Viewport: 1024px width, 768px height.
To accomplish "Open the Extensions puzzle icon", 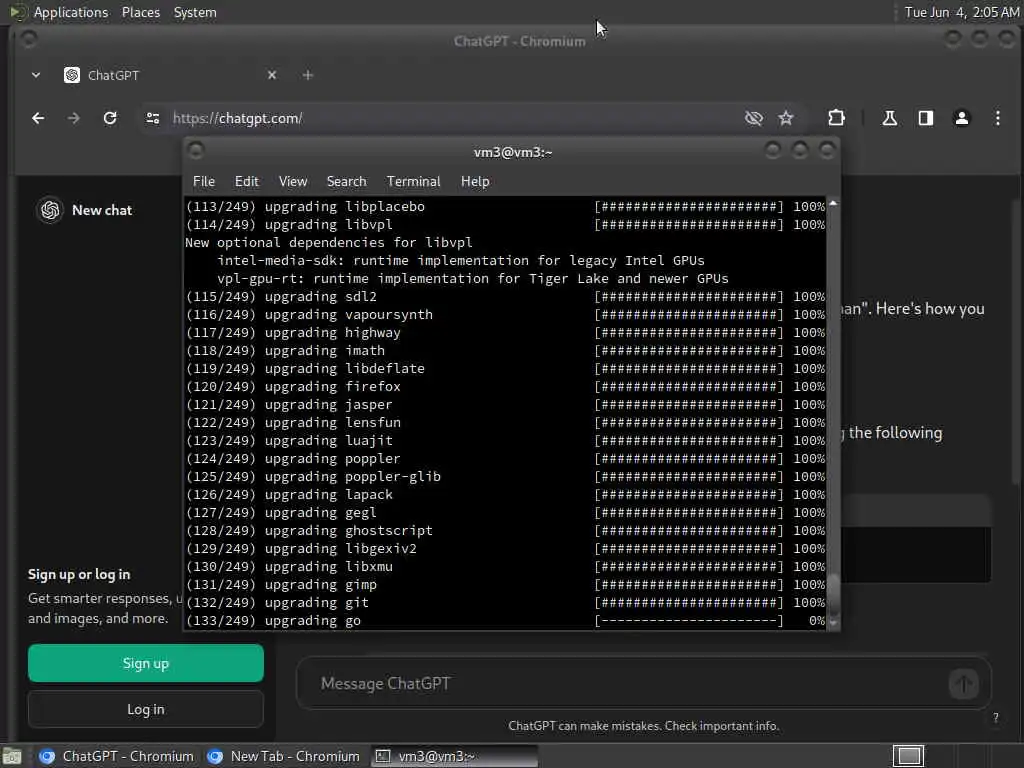I will 837,118.
